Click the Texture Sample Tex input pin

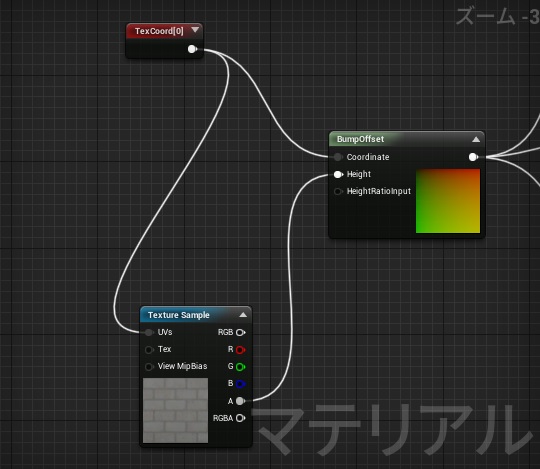pyautogui.click(x=149, y=350)
